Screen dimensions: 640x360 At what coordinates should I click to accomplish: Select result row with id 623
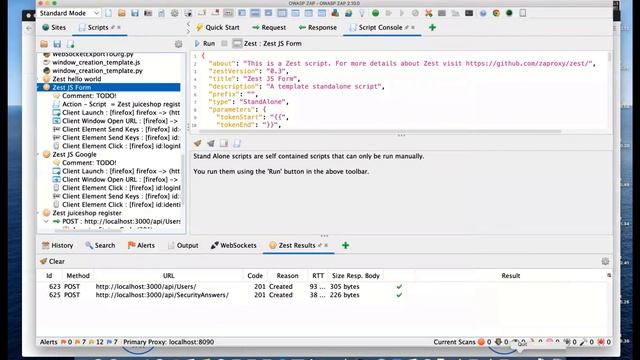[322, 287]
